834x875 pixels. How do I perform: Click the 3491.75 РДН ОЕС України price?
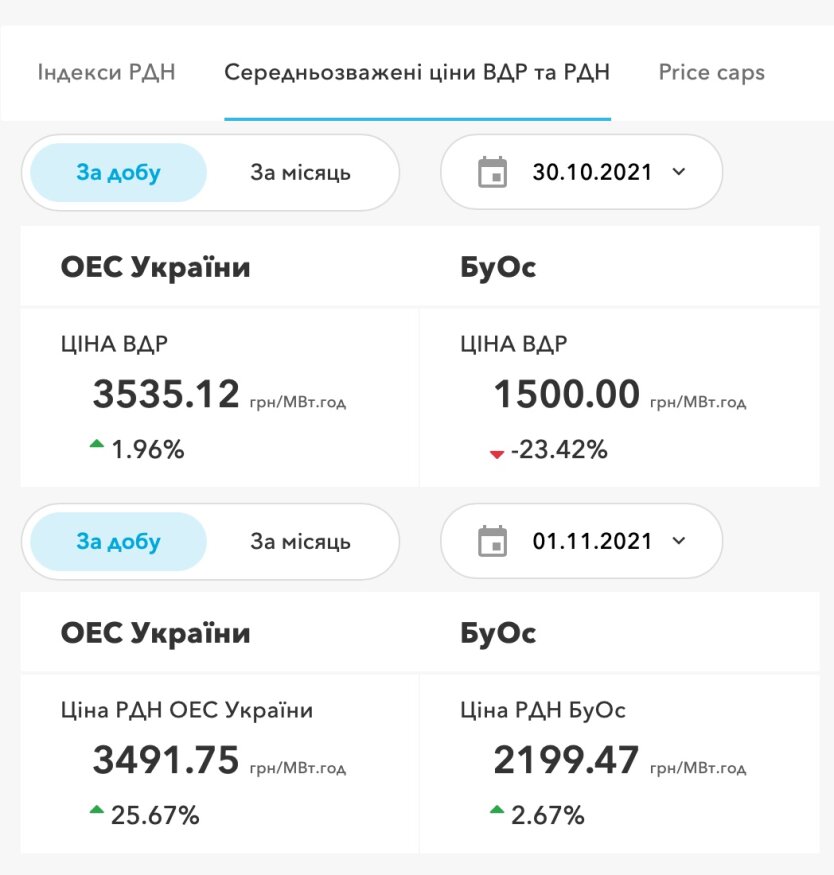(x=166, y=761)
